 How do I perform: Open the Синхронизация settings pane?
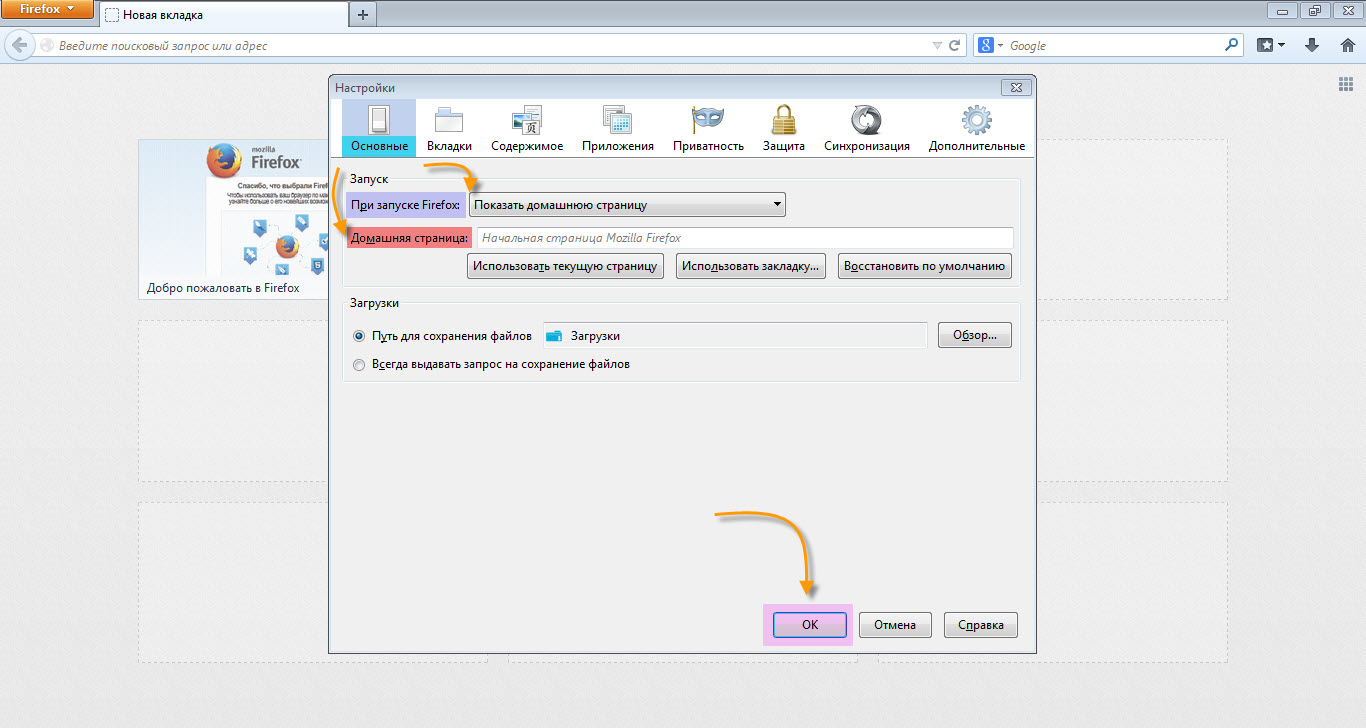click(x=867, y=128)
